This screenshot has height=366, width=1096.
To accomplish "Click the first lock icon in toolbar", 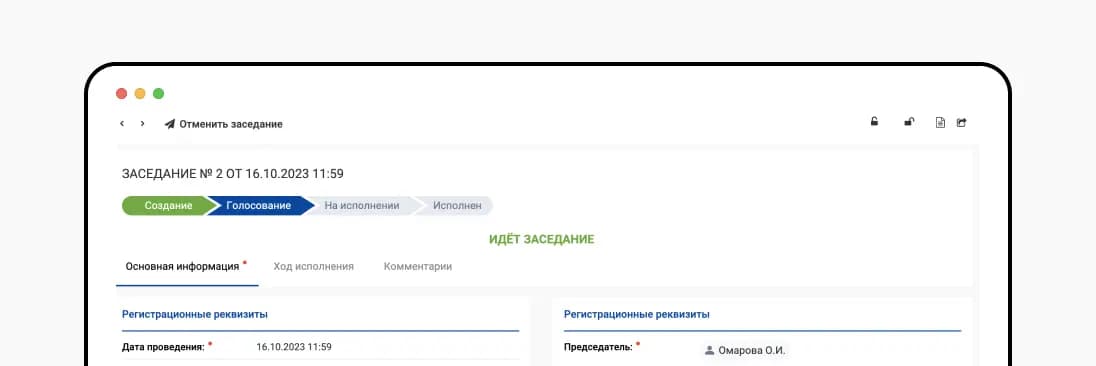I will (x=874, y=122).
